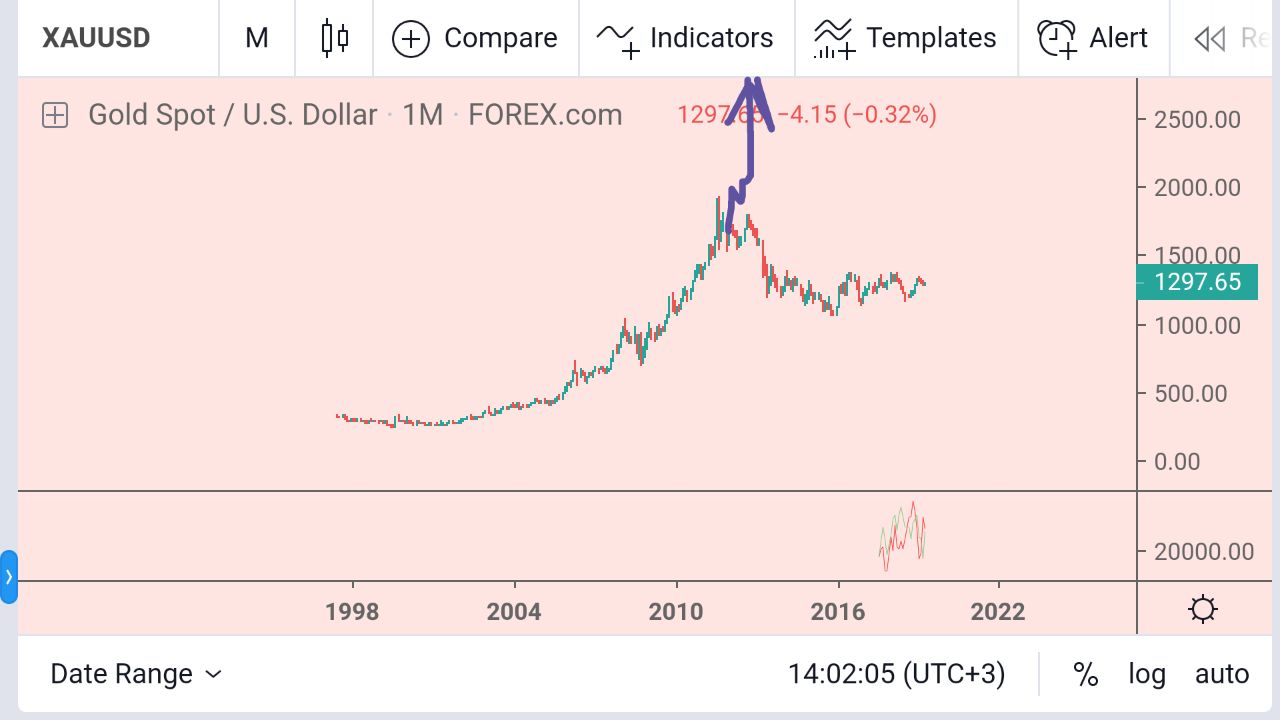The image size is (1280, 720).
Task: Click the current price label 1297.65
Action: [x=1197, y=282]
